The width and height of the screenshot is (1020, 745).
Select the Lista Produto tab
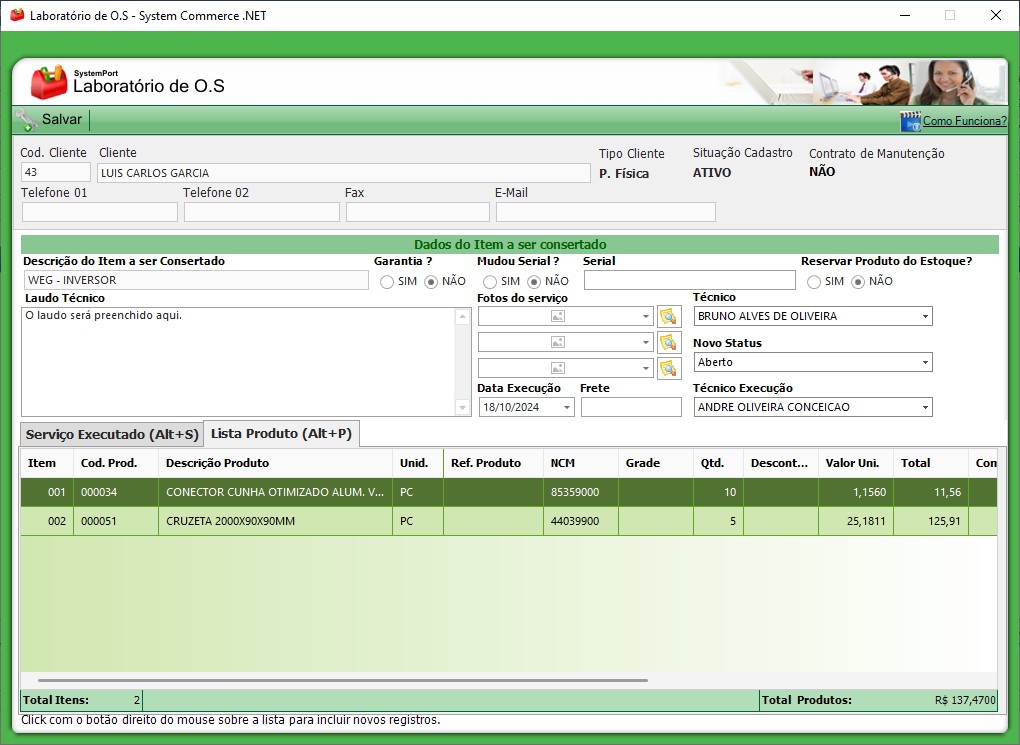tap(281, 434)
